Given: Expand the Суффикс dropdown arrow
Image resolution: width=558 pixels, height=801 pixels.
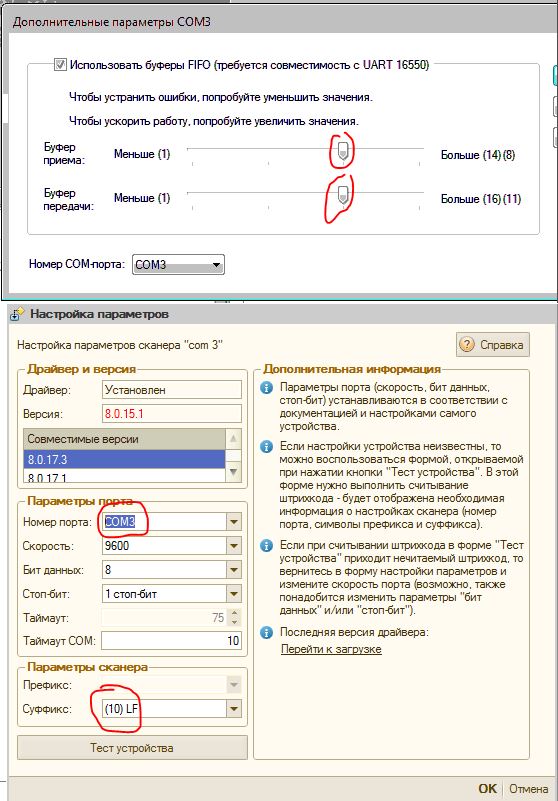Looking at the screenshot, I should (234, 709).
